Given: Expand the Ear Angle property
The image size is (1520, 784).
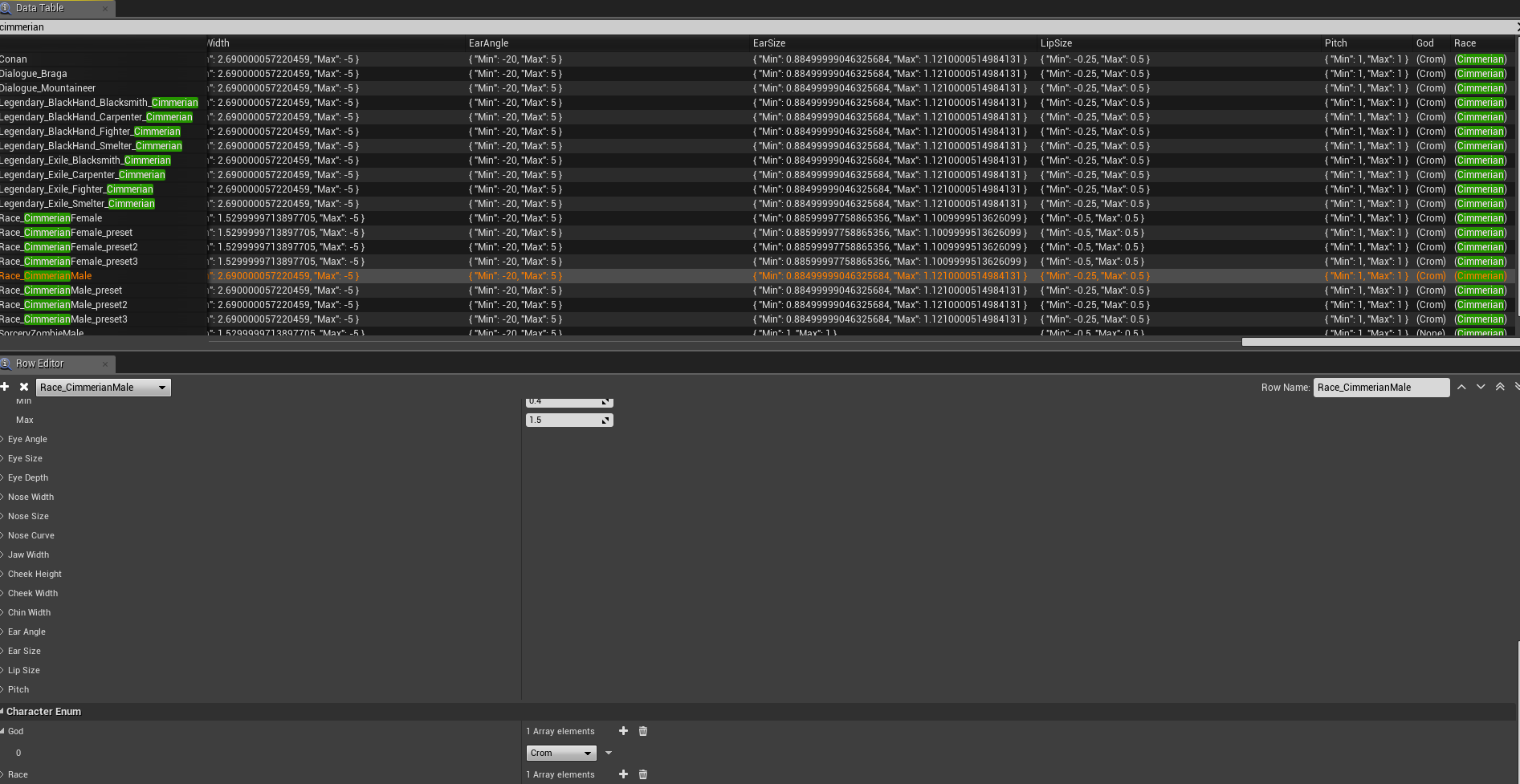Looking at the screenshot, I should click(x=2, y=632).
